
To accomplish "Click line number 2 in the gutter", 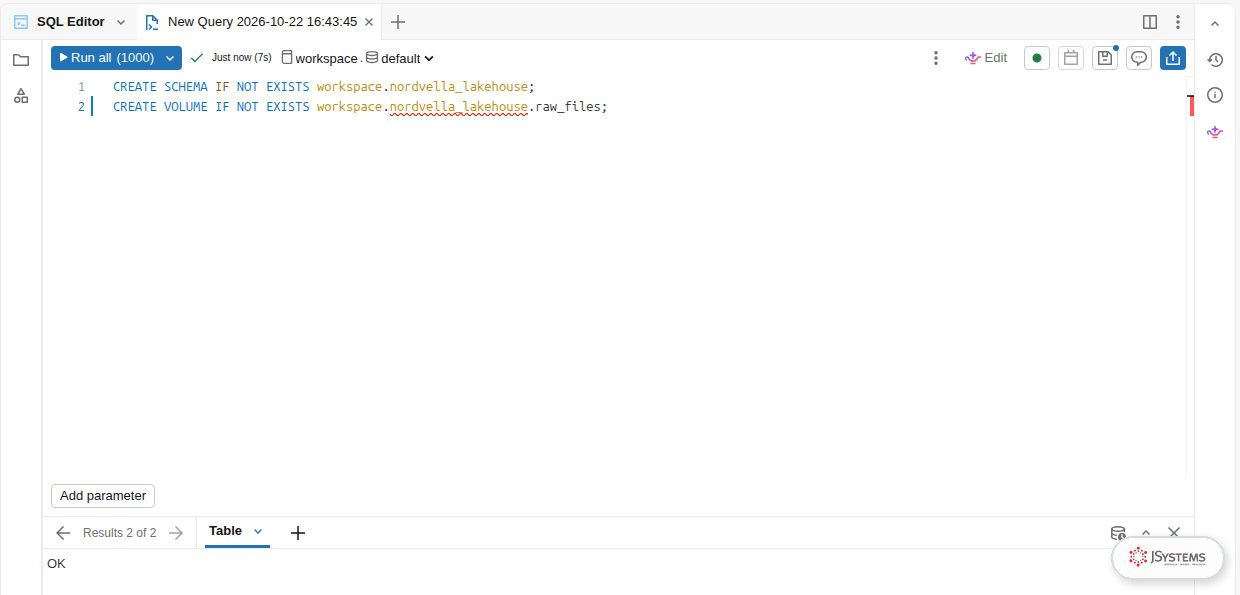I will (81, 107).
